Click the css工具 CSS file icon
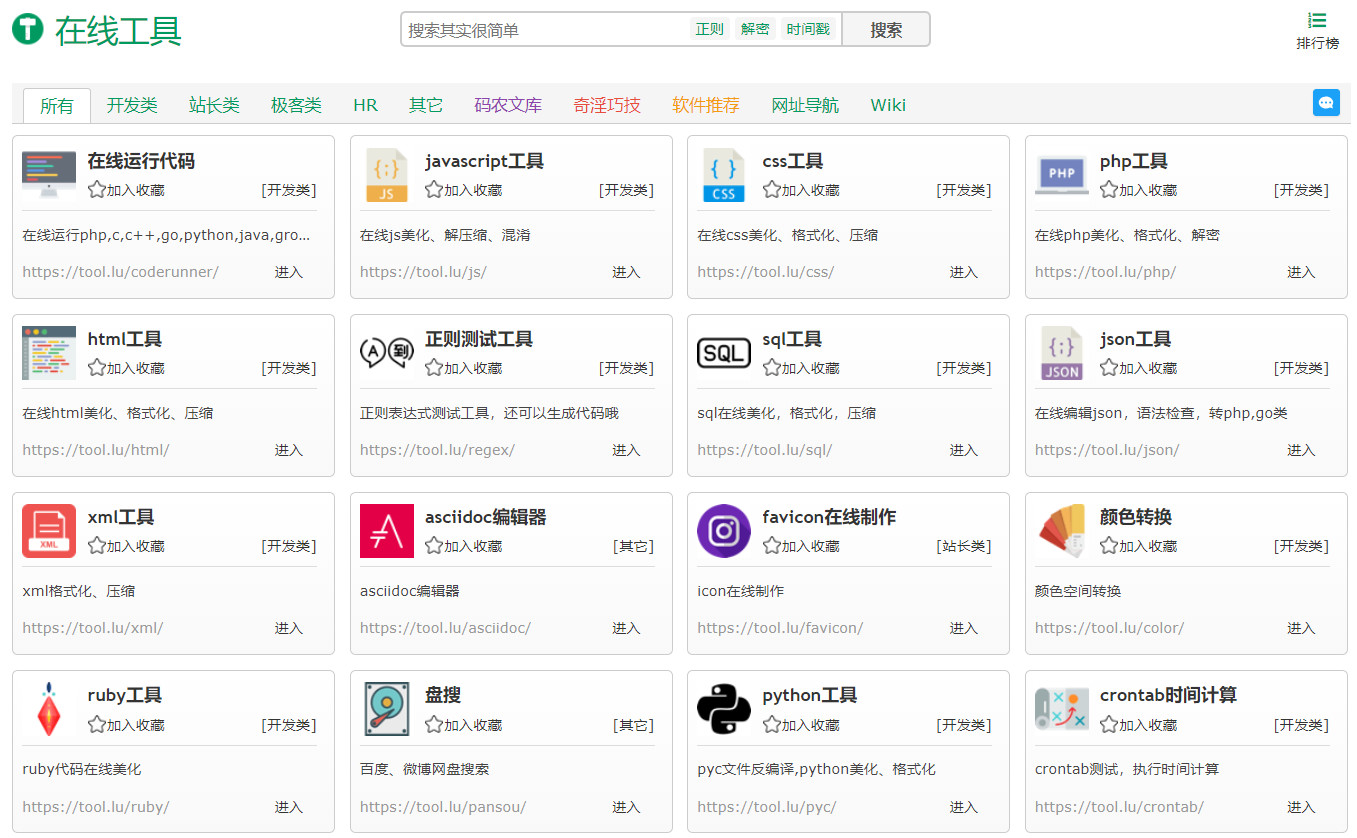 click(x=724, y=175)
